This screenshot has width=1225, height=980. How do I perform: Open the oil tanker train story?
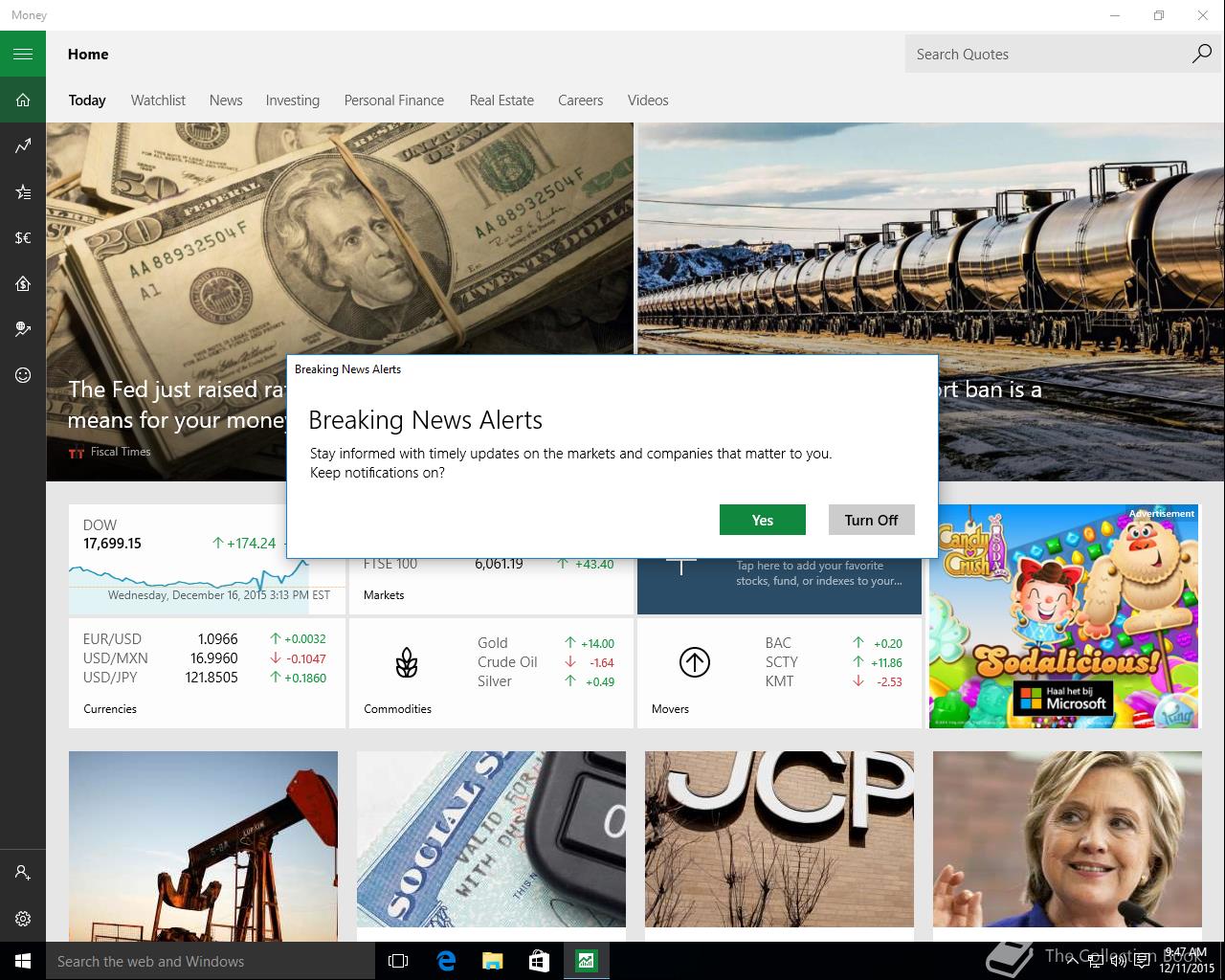tap(931, 239)
